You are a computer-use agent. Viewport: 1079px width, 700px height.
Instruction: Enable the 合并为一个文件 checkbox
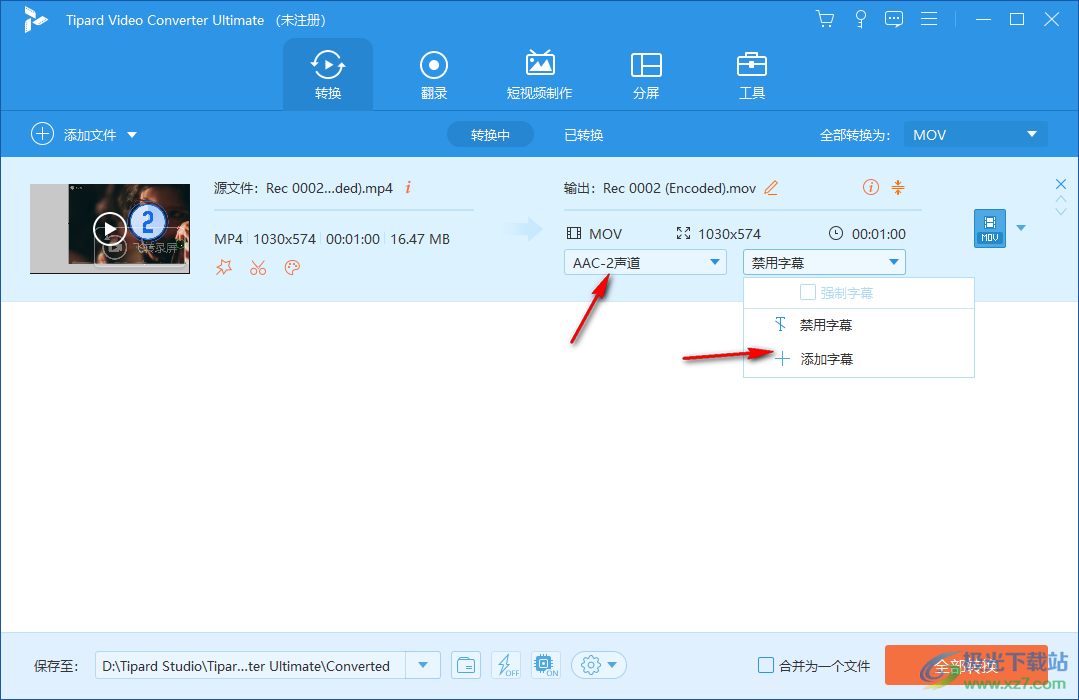tap(766, 665)
